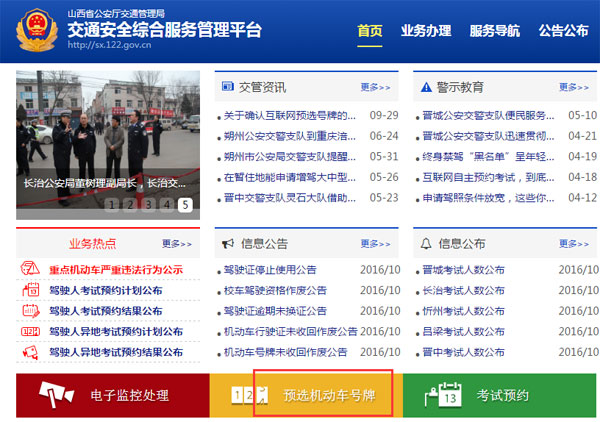Open article 申请驾照条件放宽，这些你...
The width and height of the screenshot is (600, 422).
click(488, 198)
